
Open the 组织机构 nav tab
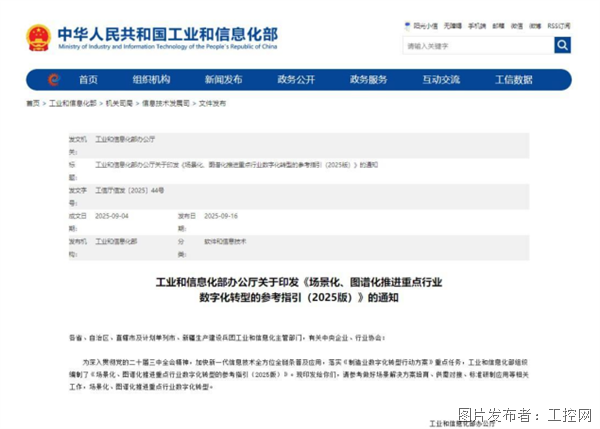coord(151,80)
